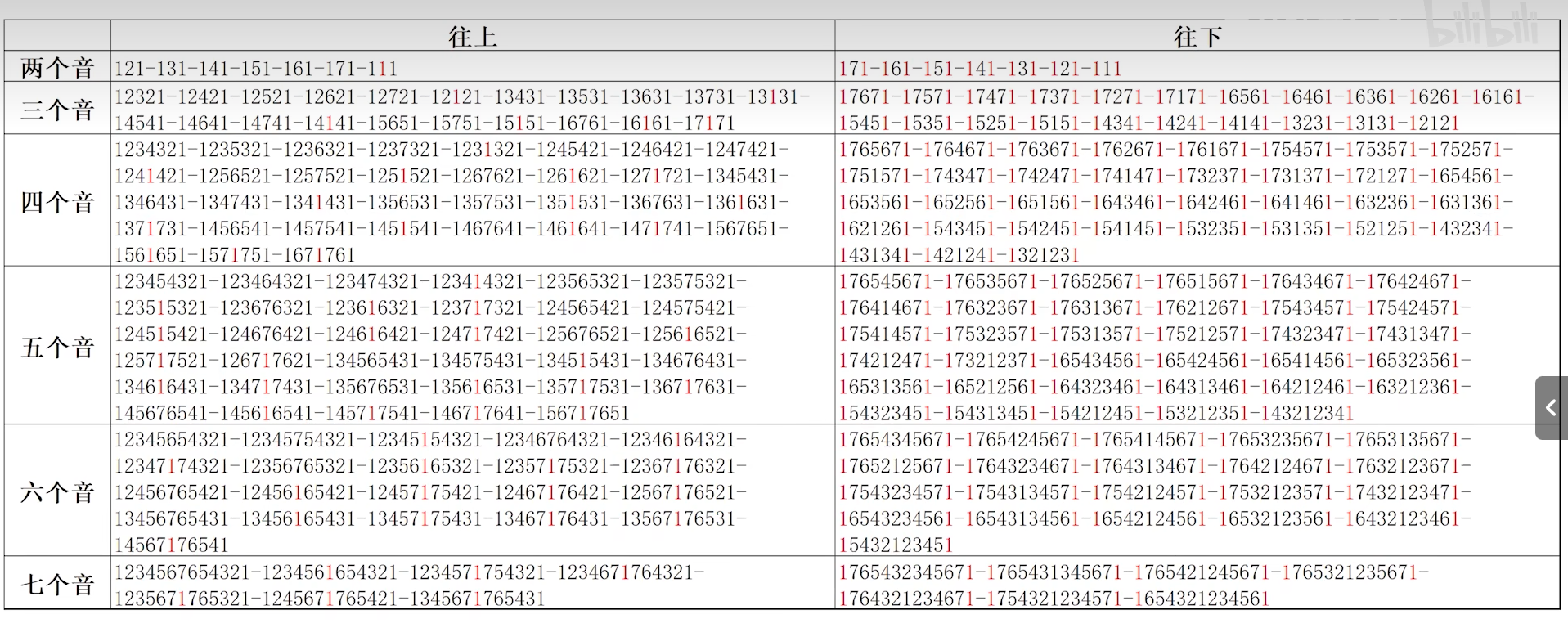Image resolution: width=1568 pixels, height=628 pixels.
Task: Click the line starting 176545671-176535671
Action: coord(1156,281)
